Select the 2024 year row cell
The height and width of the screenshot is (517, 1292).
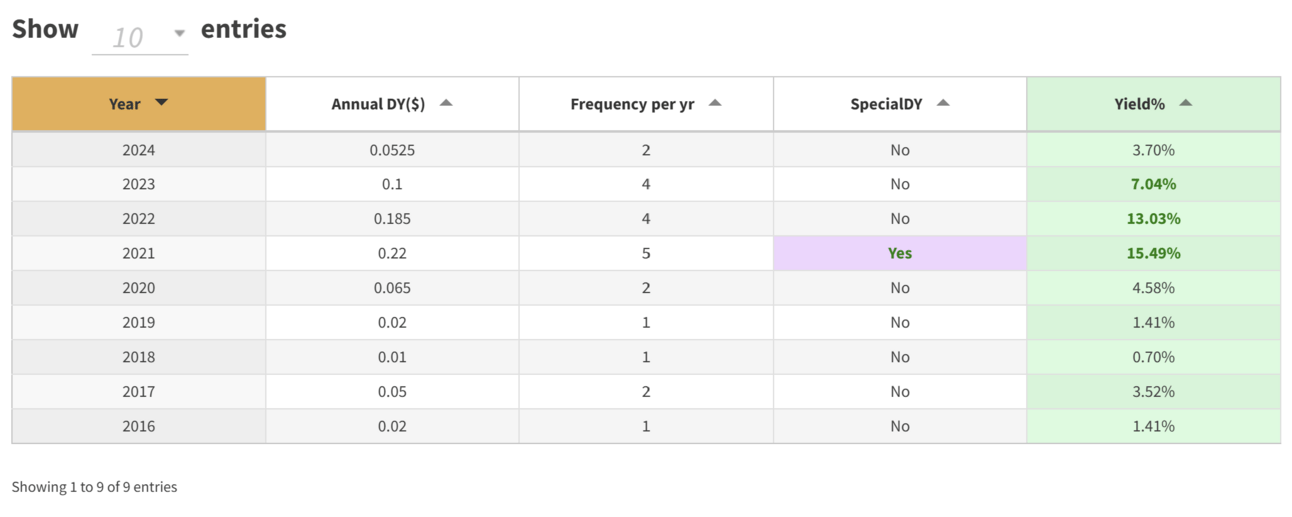click(x=139, y=150)
